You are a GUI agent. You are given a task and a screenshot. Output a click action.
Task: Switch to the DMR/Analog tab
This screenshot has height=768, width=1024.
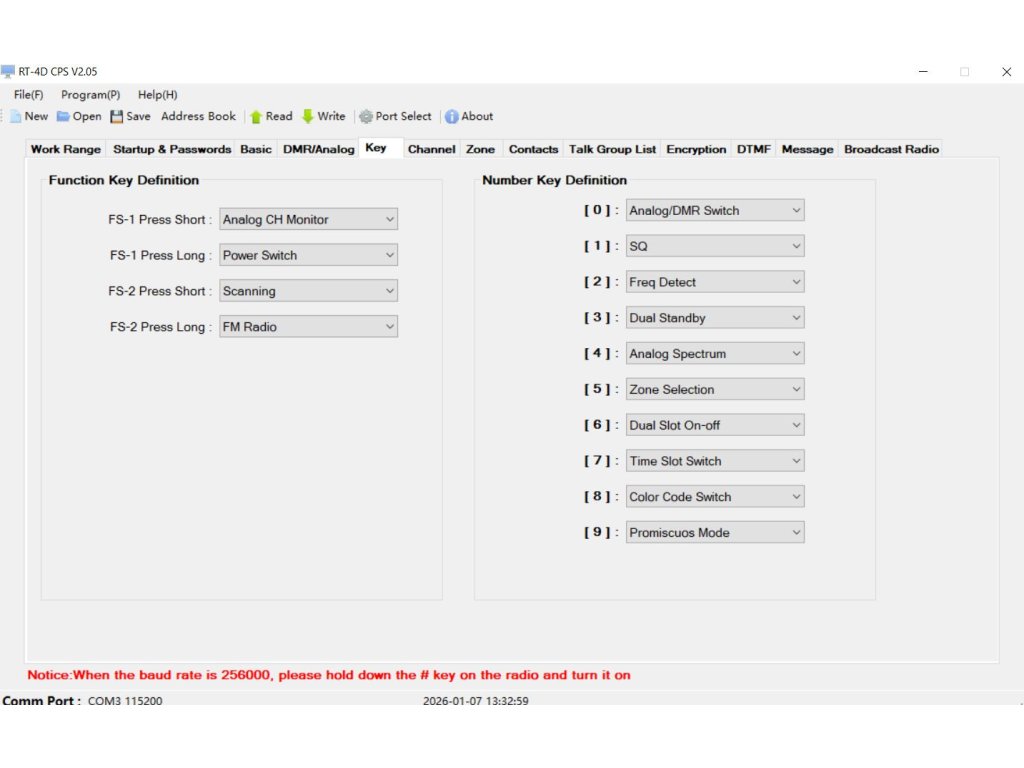pyautogui.click(x=318, y=149)
